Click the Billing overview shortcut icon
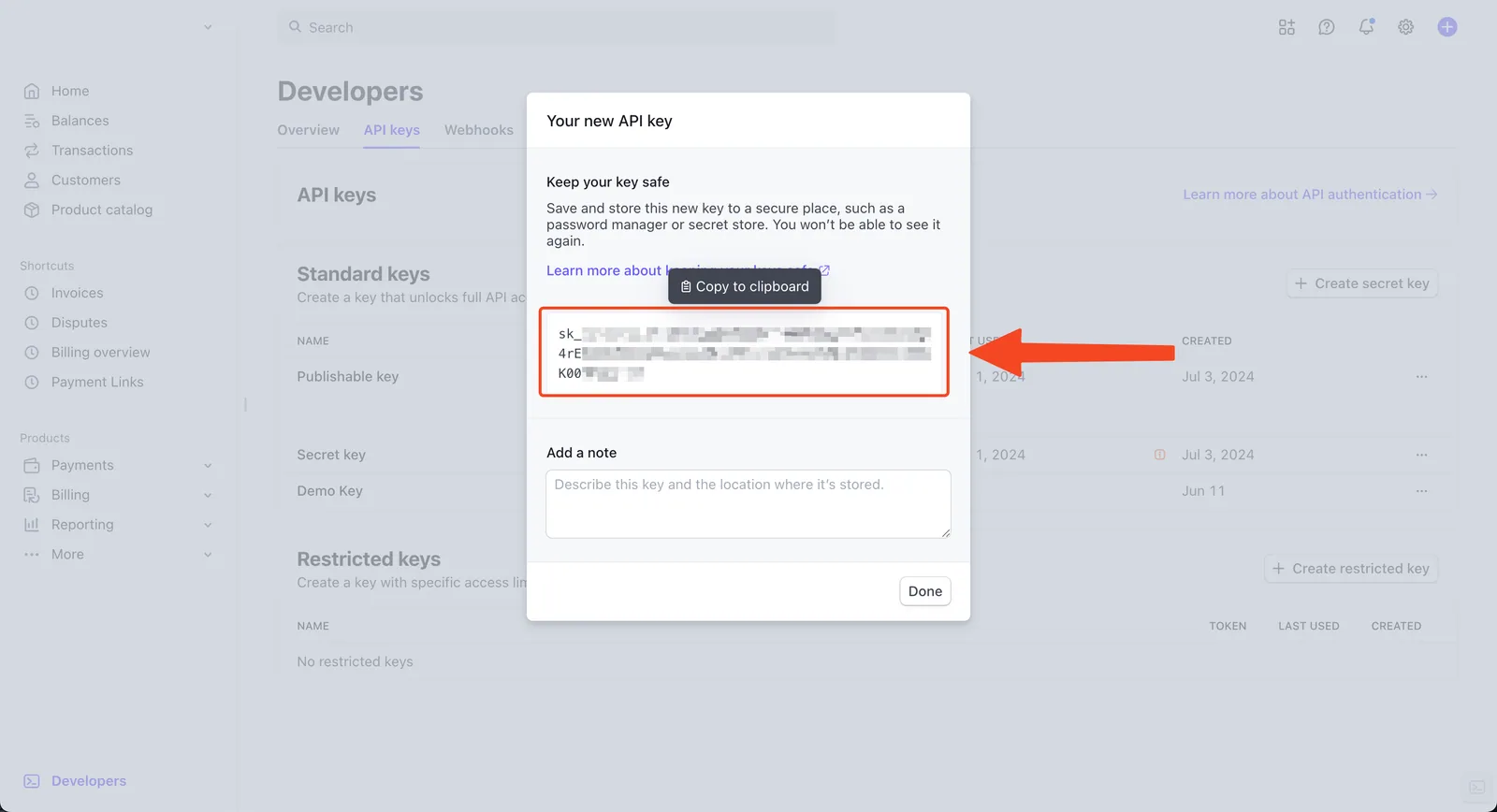 (32, 354)
